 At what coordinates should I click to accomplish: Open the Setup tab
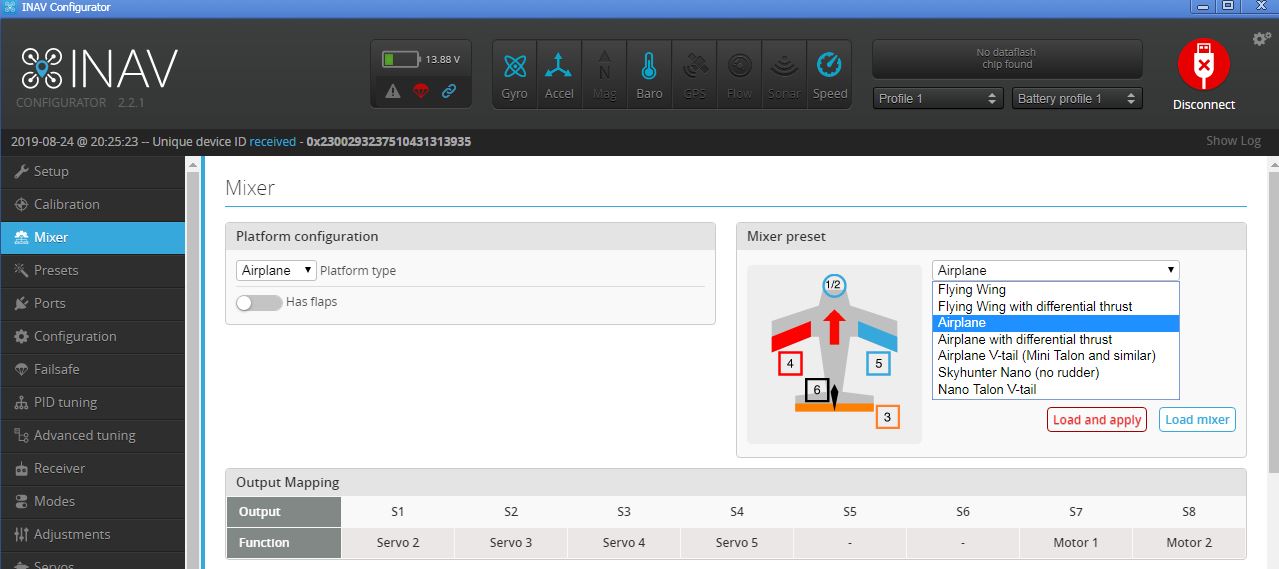(x=93, y=171)
